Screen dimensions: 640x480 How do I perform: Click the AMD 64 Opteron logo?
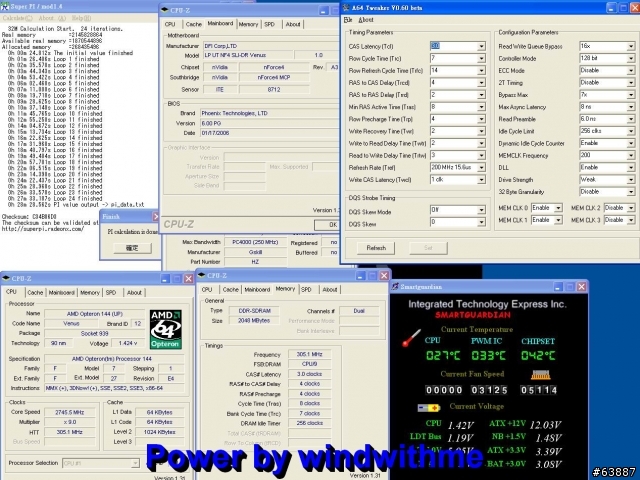pos(166,329)
